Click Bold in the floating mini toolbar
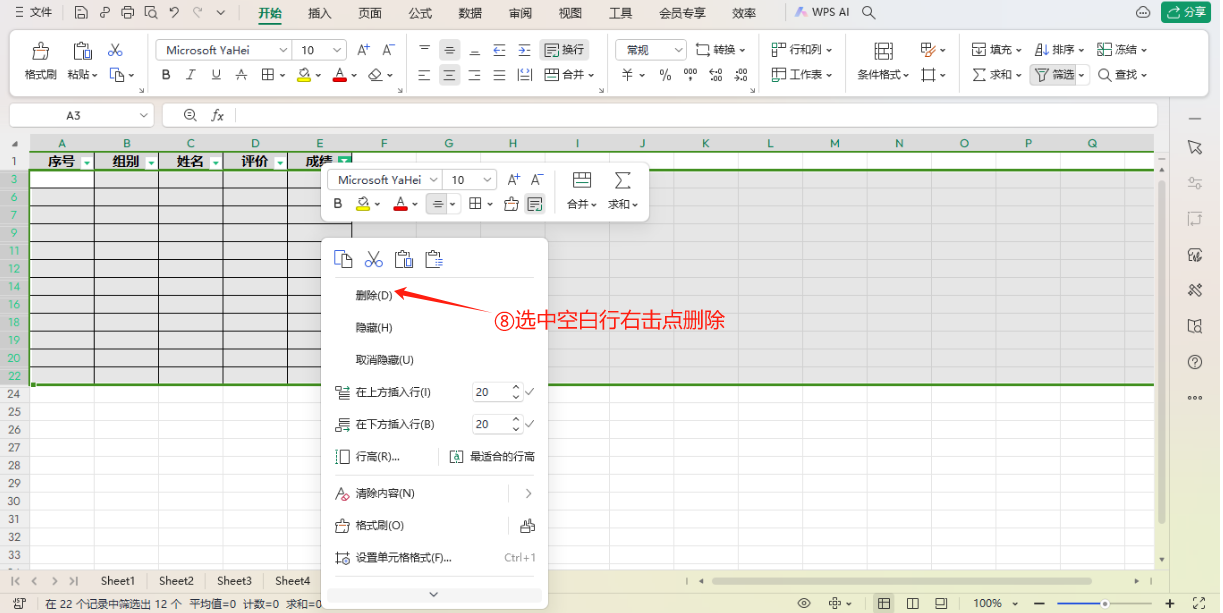The width and height of the screenshot is (1223, 613). click(338, 204)
